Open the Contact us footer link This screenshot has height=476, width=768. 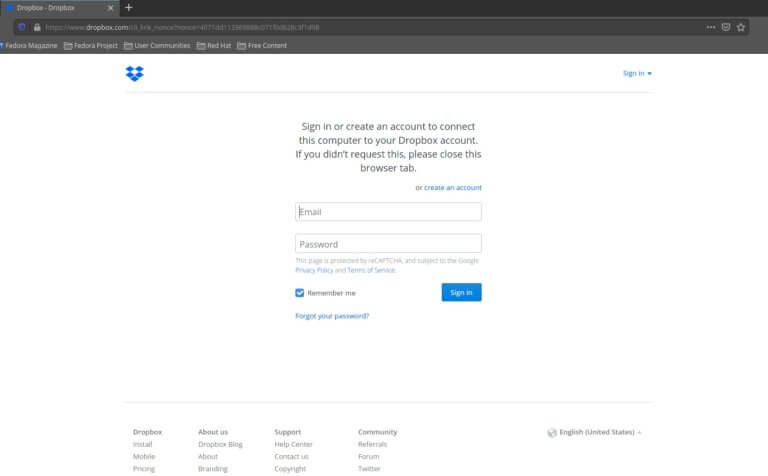291,456
